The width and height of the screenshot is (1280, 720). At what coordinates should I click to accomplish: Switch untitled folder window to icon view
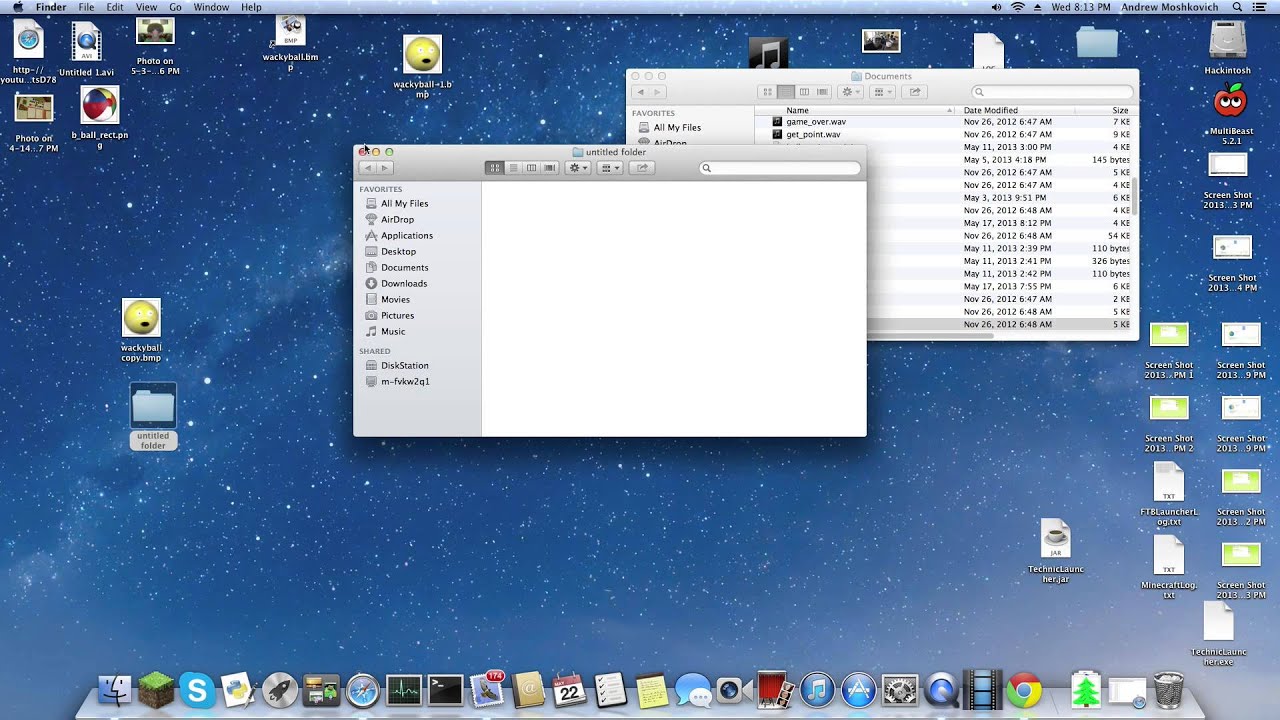coord(494,168)
